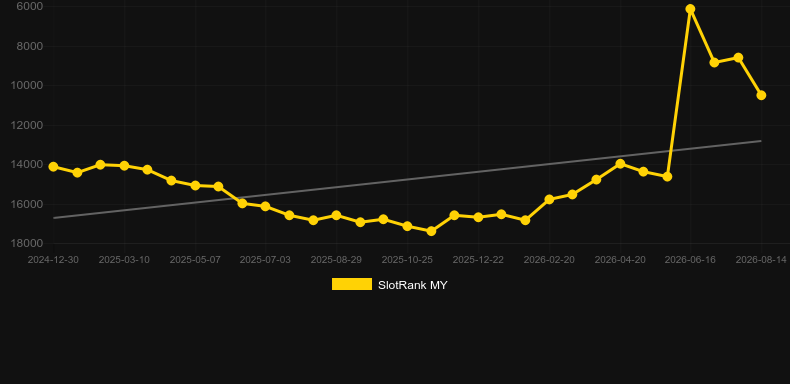Click the y-axis value 6000

tap(30, 6)
